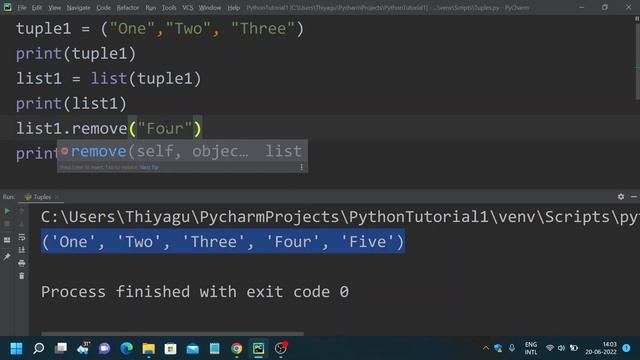Viewport: 640px width, 360px height.
Task: Clear console output with the trash icon
Action: (22, 276)
